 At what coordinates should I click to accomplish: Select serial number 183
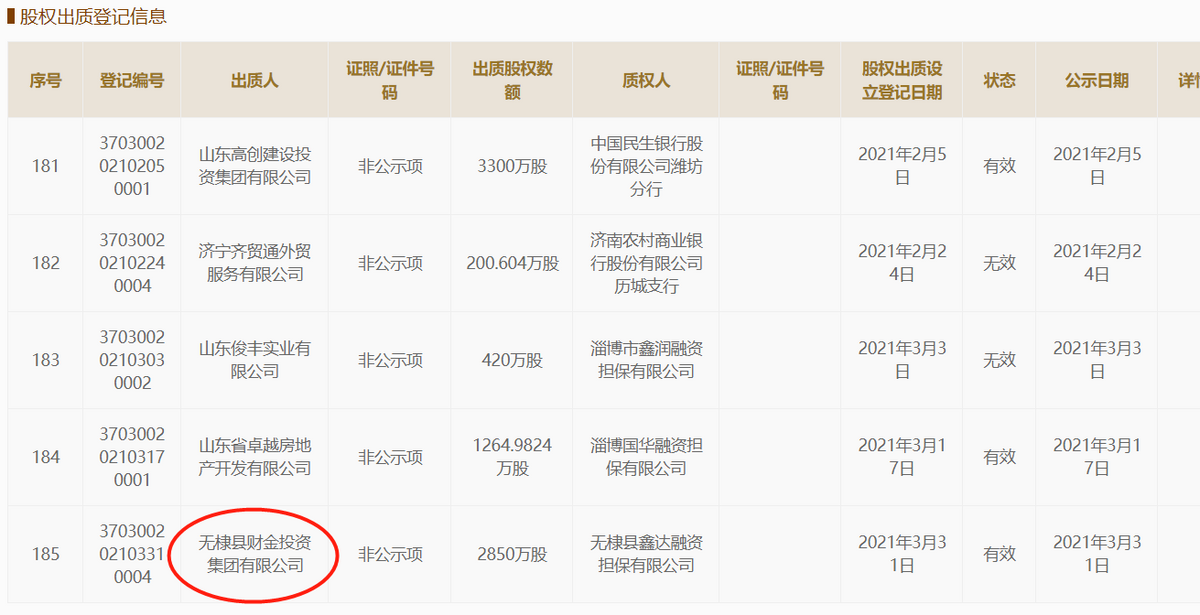46,360
